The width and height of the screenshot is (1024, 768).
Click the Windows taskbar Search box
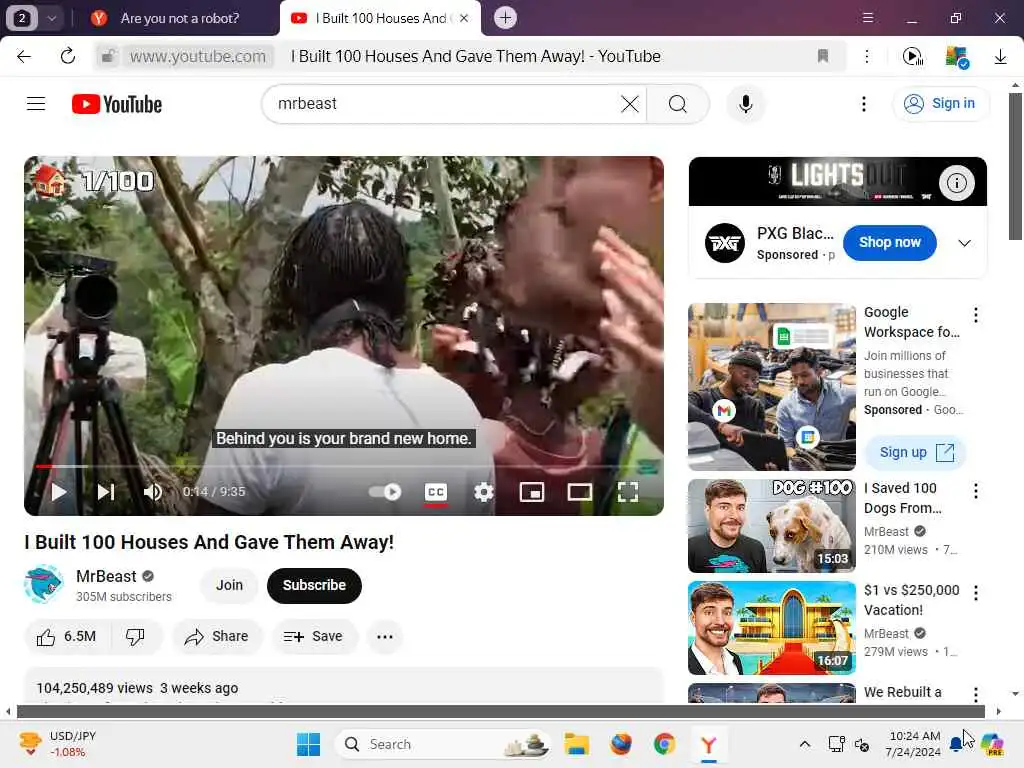click(x=442, y=744)
